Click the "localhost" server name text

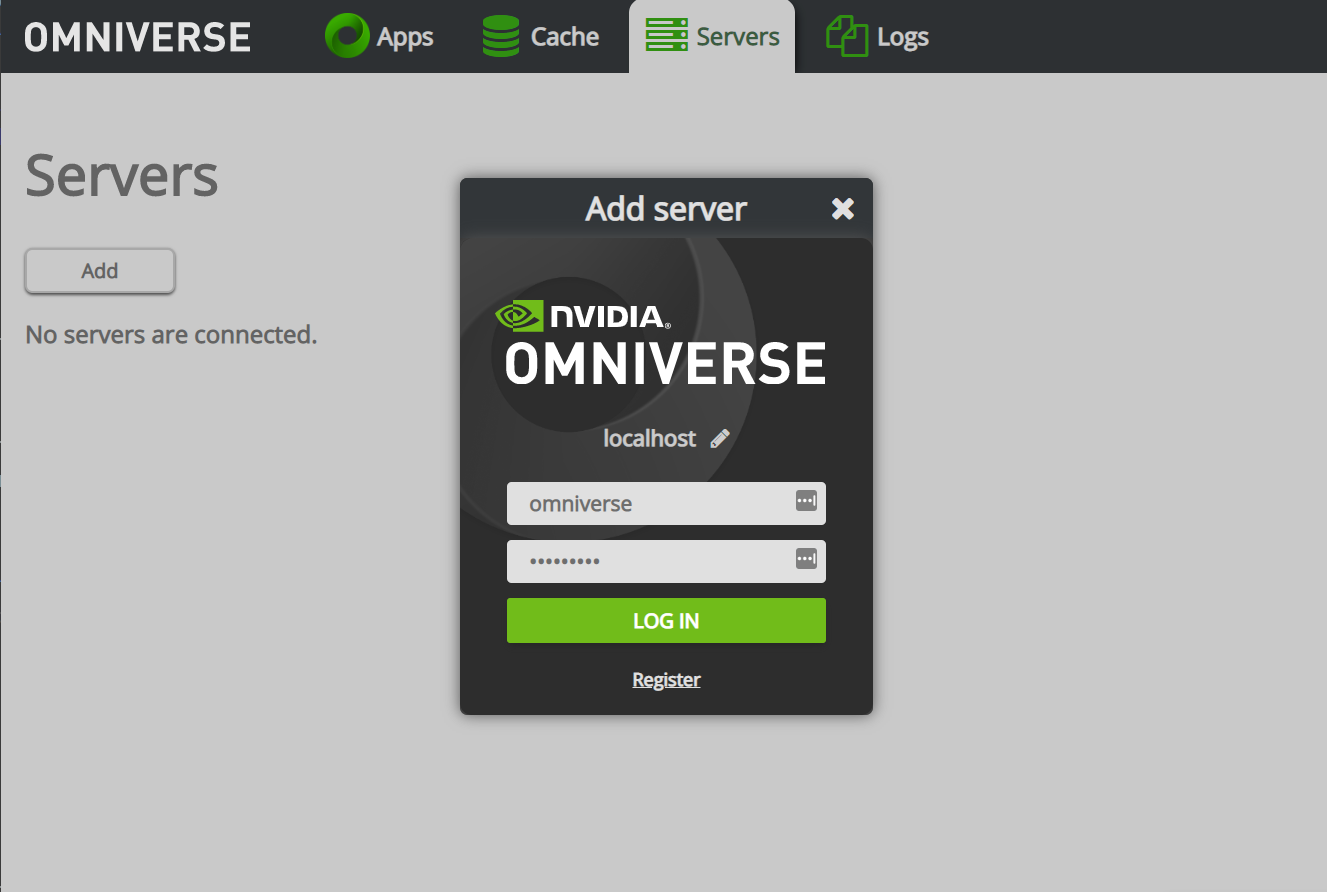coord(650,438)
